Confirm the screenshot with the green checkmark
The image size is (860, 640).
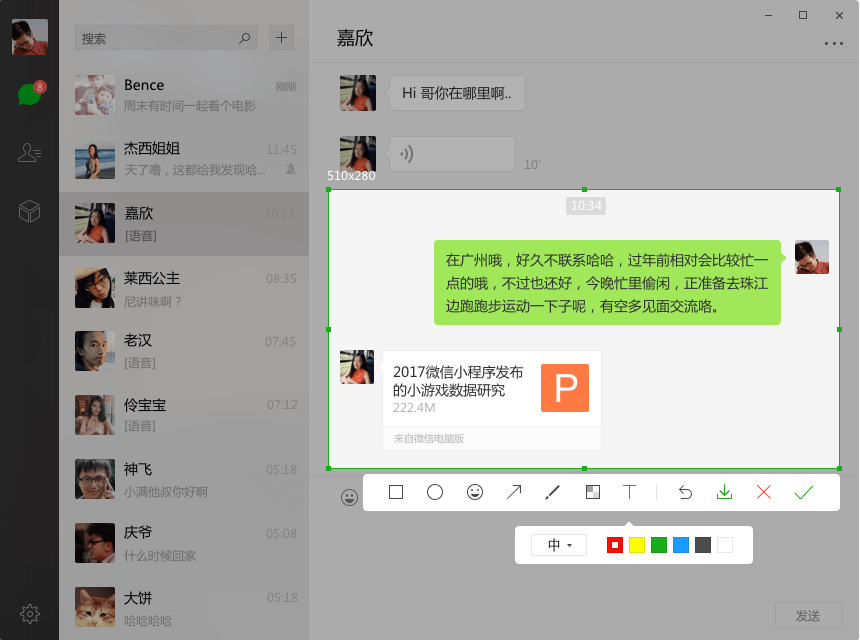[x=804, y=492]
